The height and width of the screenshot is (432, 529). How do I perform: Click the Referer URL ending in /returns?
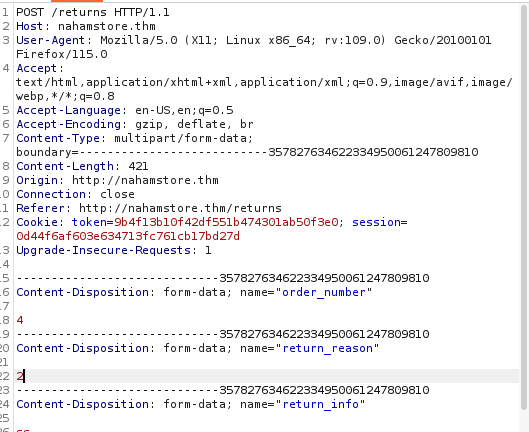click(x=180, y=209)
